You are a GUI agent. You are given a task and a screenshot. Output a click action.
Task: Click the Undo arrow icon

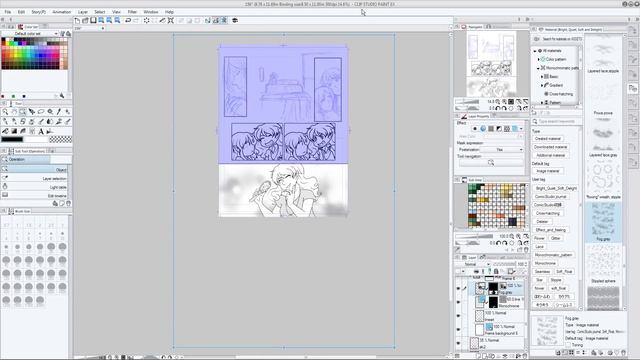click(x=128, y=20)
